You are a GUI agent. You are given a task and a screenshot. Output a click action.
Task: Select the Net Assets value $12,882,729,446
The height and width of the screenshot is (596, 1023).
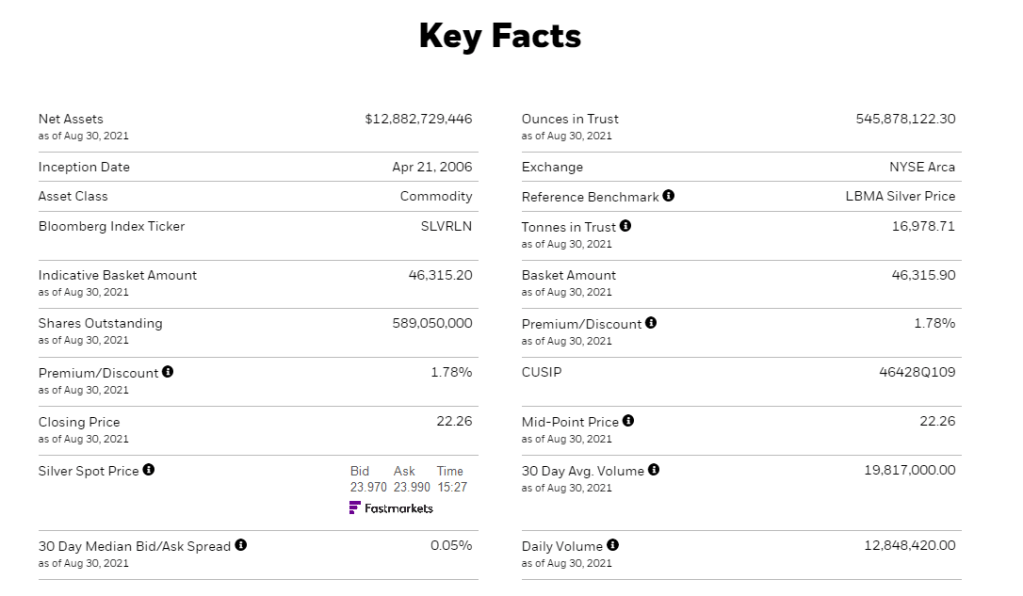(418, 119)
